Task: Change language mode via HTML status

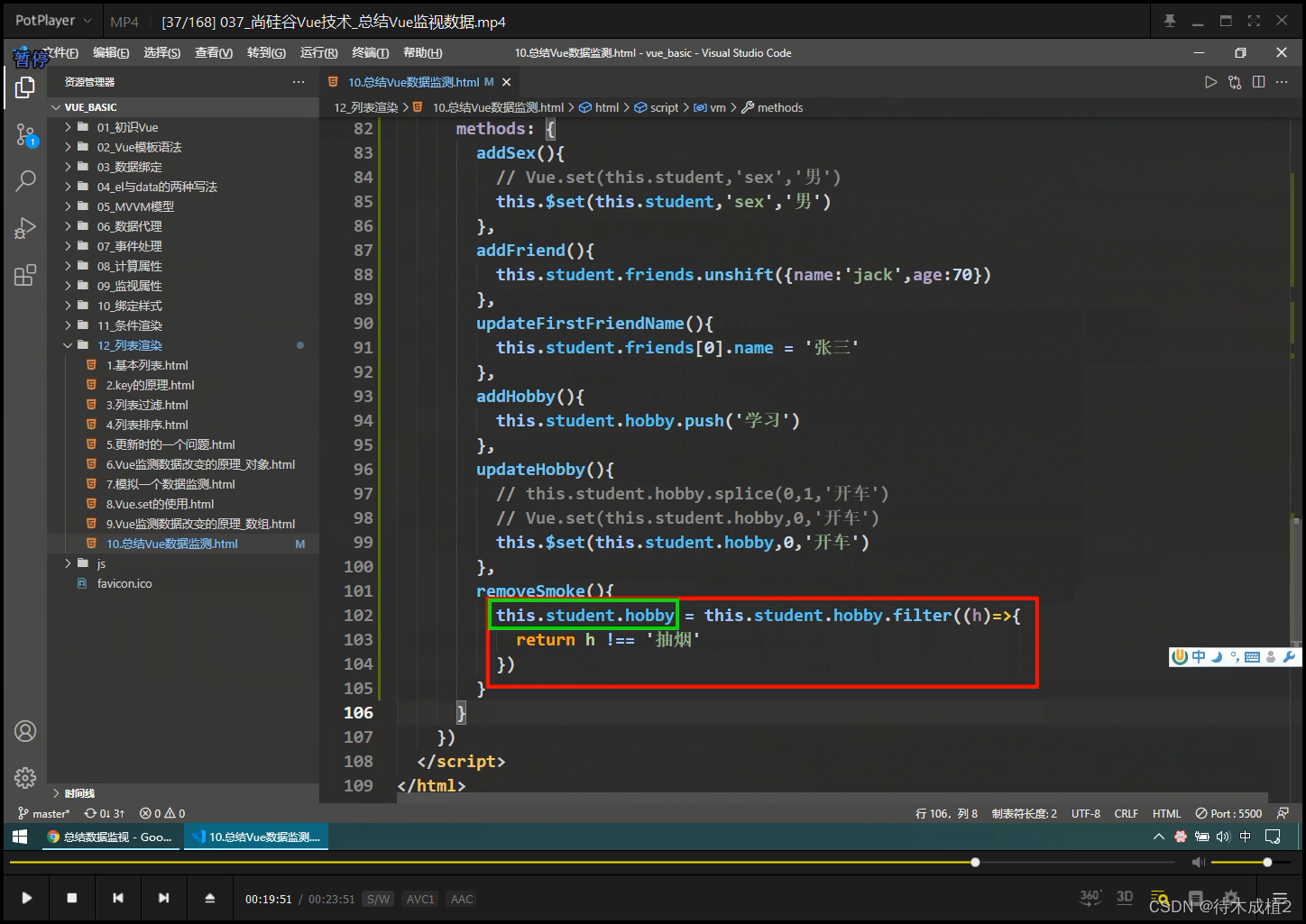Action: coord(1166,813)
